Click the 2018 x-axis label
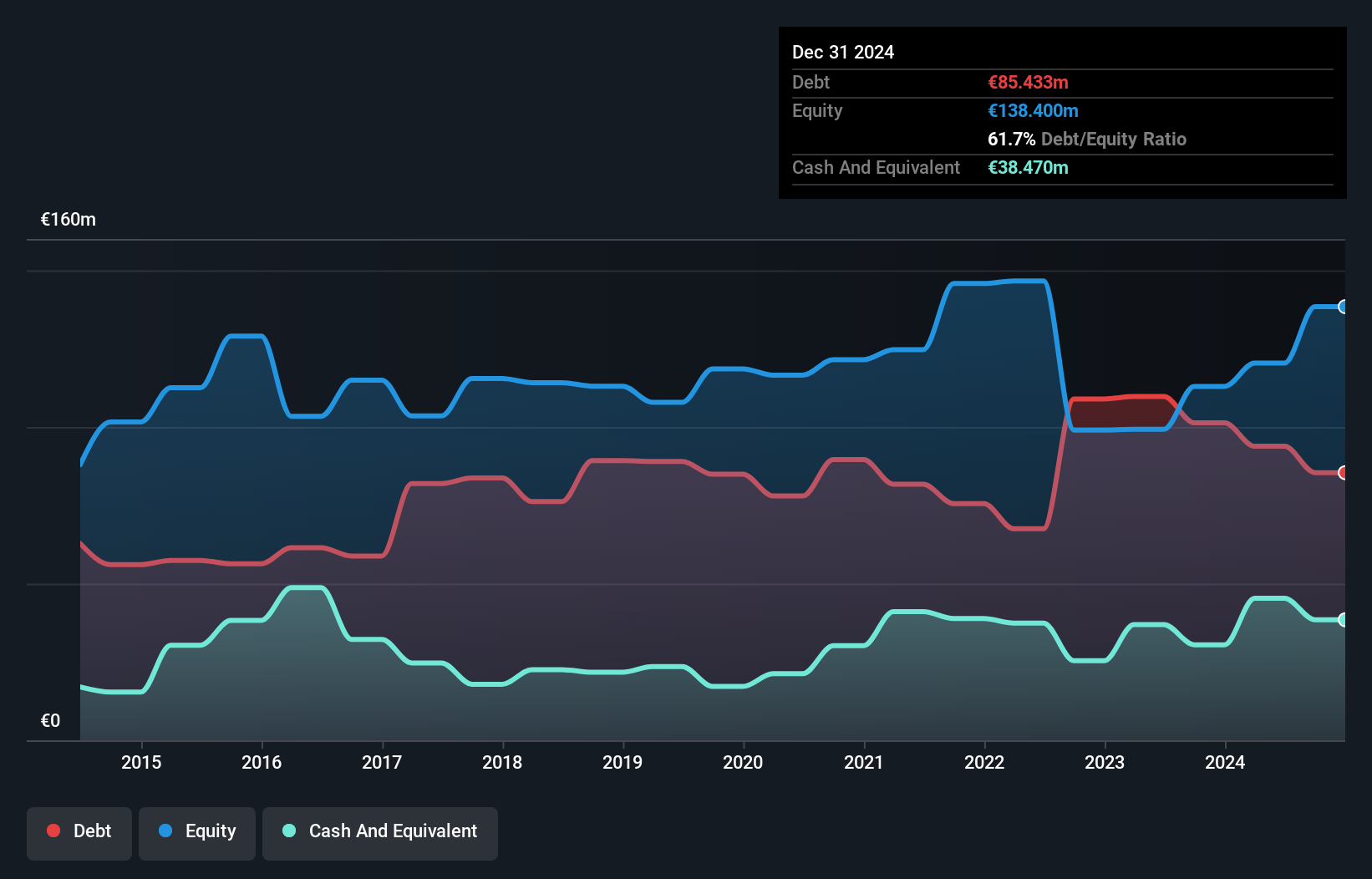This screenshot has height=879, width=1372. tap(502, 762)
